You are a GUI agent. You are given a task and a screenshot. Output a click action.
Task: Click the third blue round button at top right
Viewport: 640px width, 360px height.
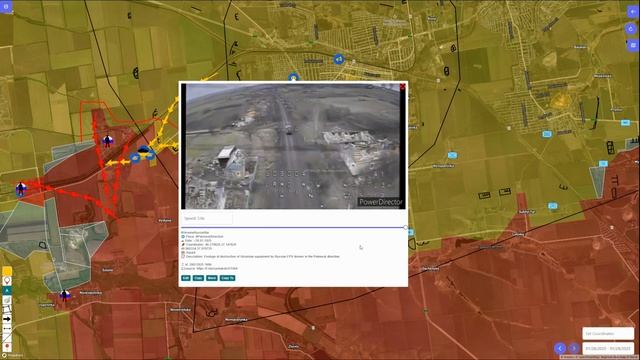tap(633, 45)
